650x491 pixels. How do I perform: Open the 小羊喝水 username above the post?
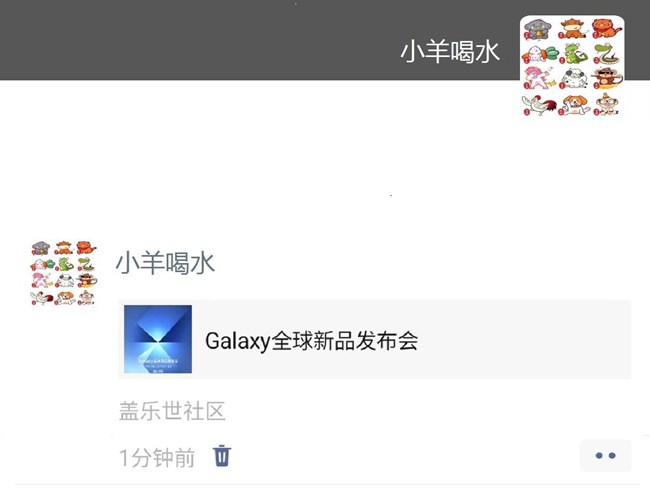pyautogui.click(x=165, y=263)
